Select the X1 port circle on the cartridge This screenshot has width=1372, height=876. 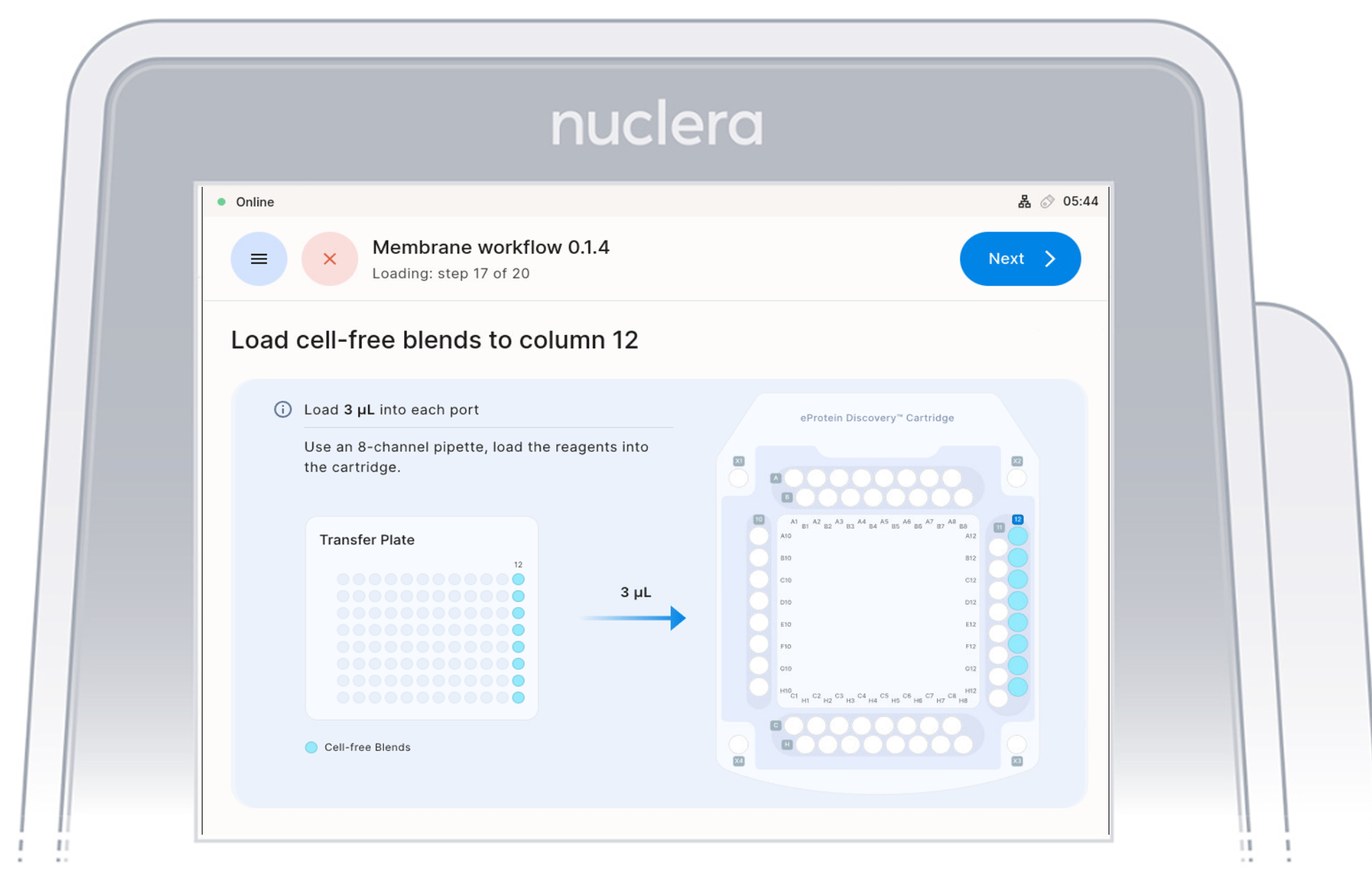(x=738, y=477)
